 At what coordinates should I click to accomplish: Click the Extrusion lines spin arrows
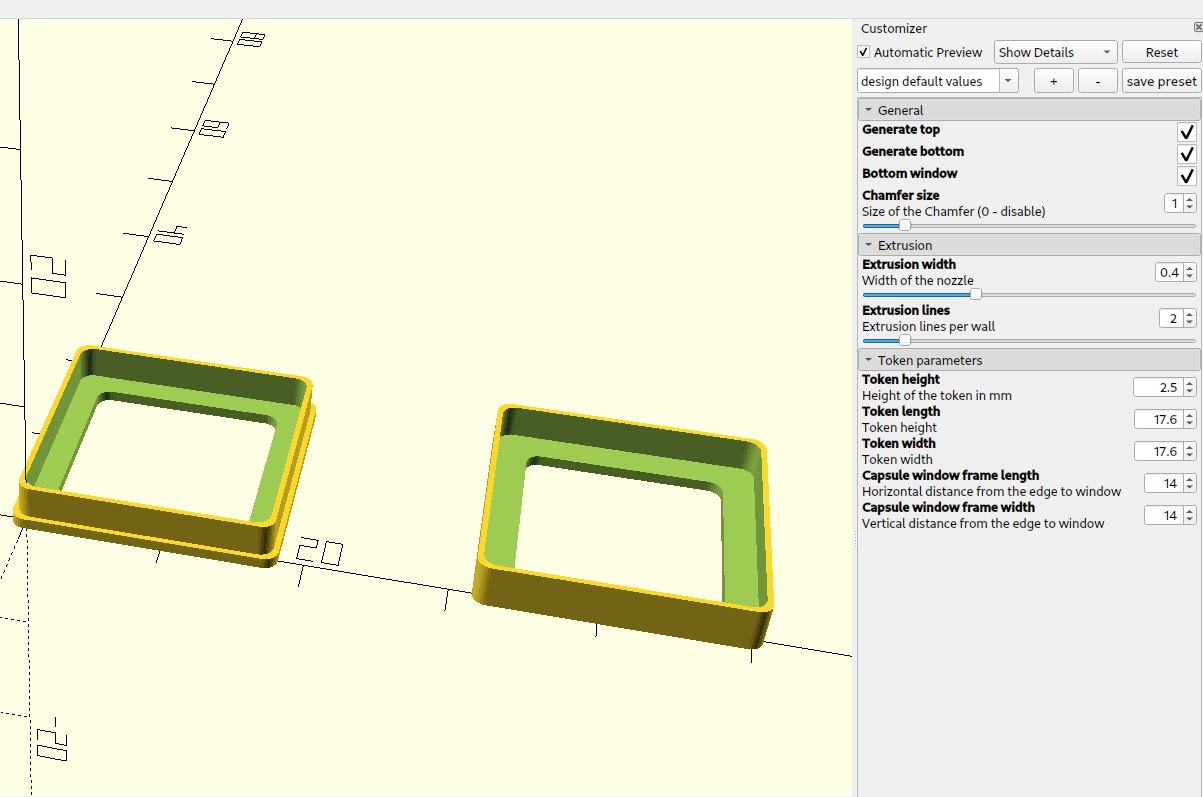[x=1189, y=318]
